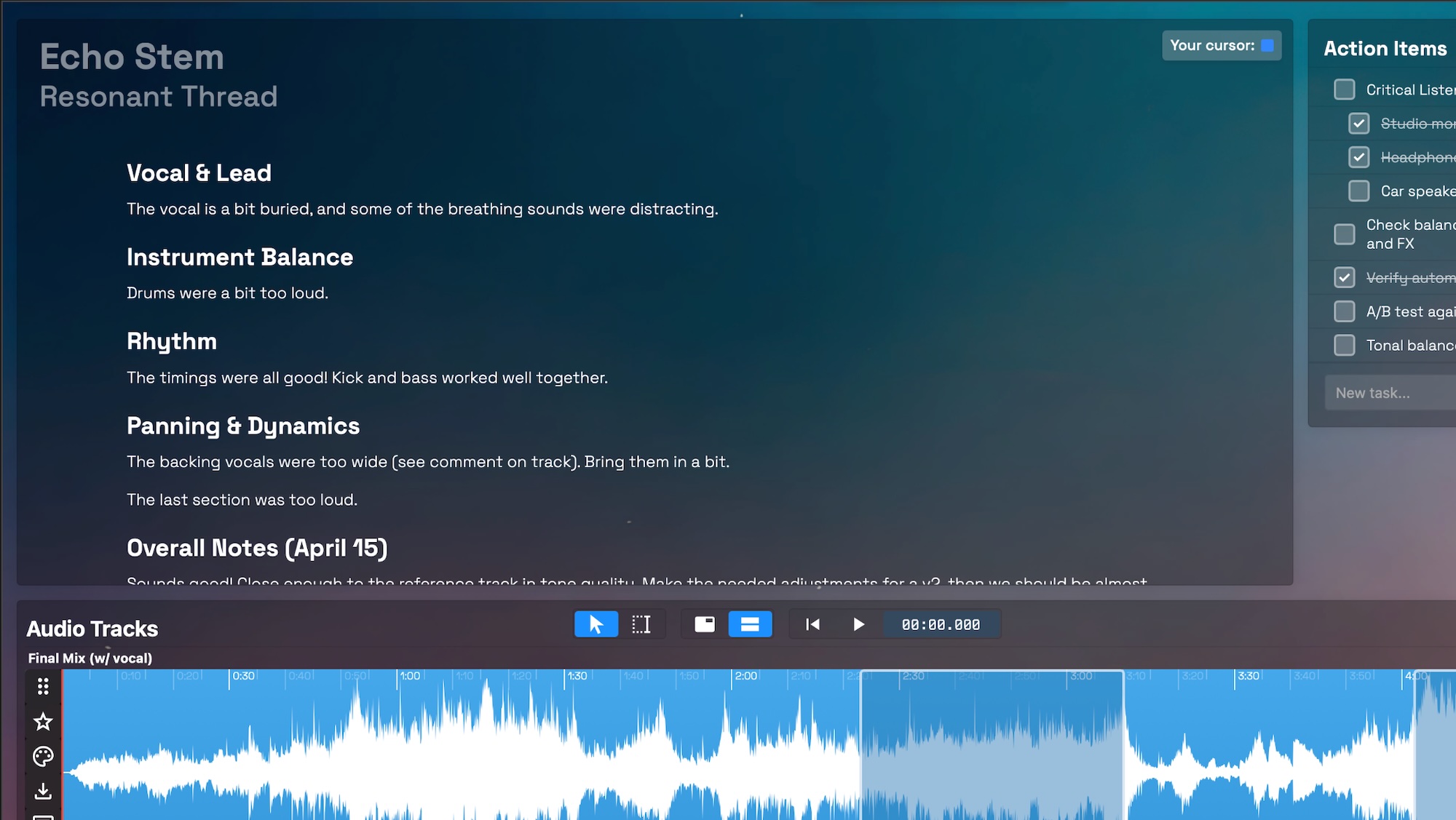Select the pointer cursor tool
The image size is (1456, 820).
point(596,624)
